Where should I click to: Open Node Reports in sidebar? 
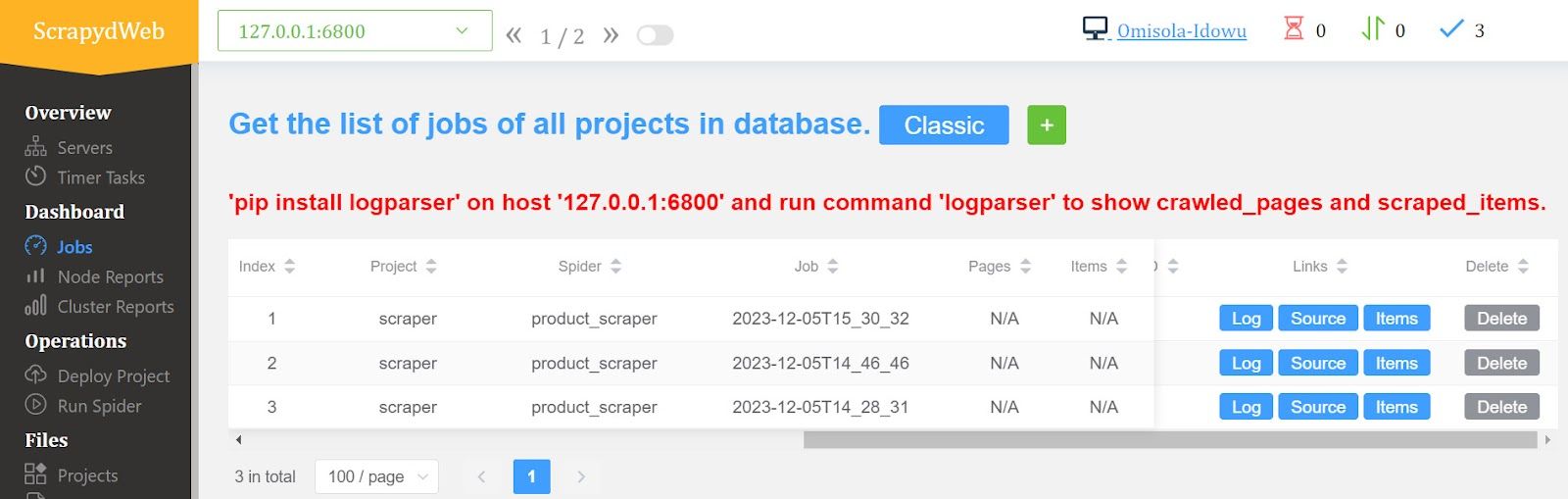(110, 276)
